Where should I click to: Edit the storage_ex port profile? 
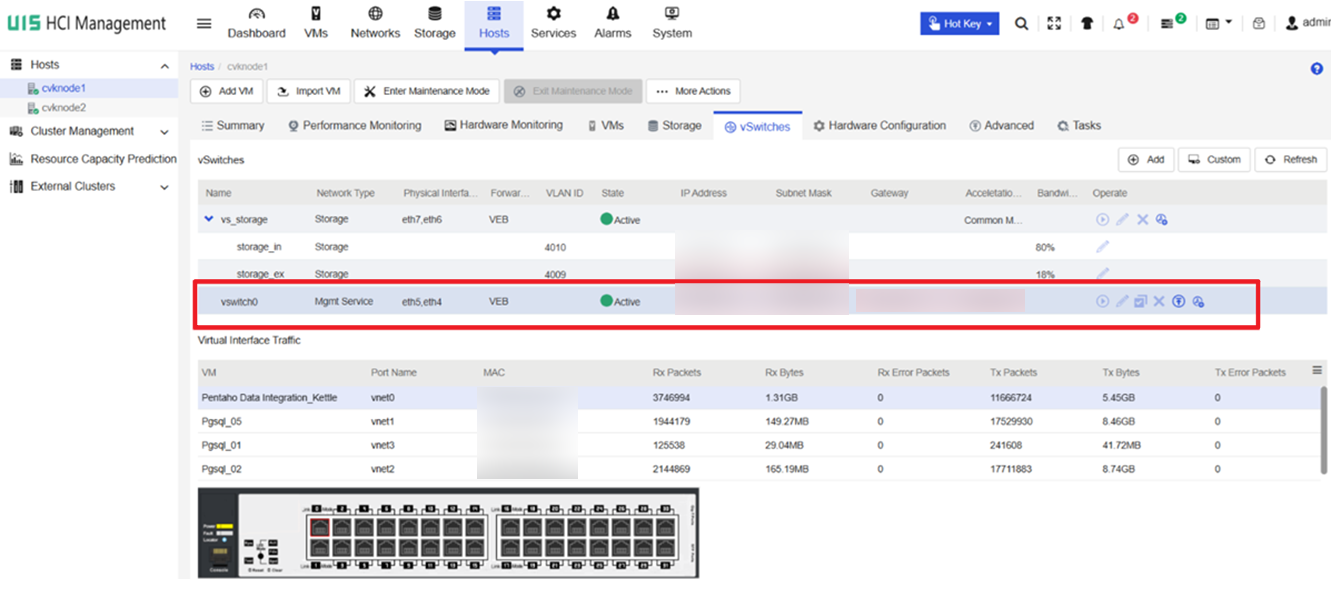[1103, 273]
